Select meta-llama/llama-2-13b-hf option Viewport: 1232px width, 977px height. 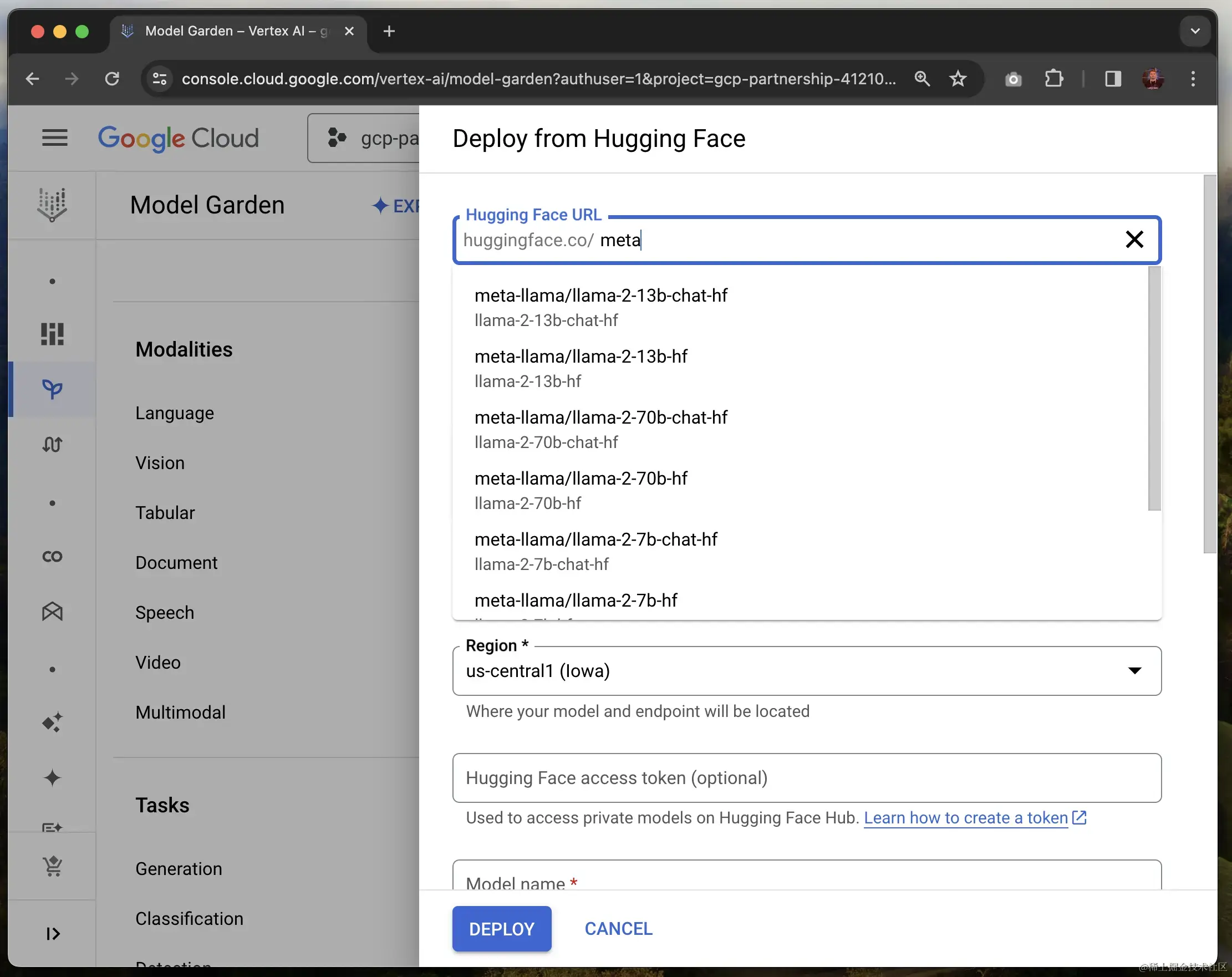coord(582,356)
